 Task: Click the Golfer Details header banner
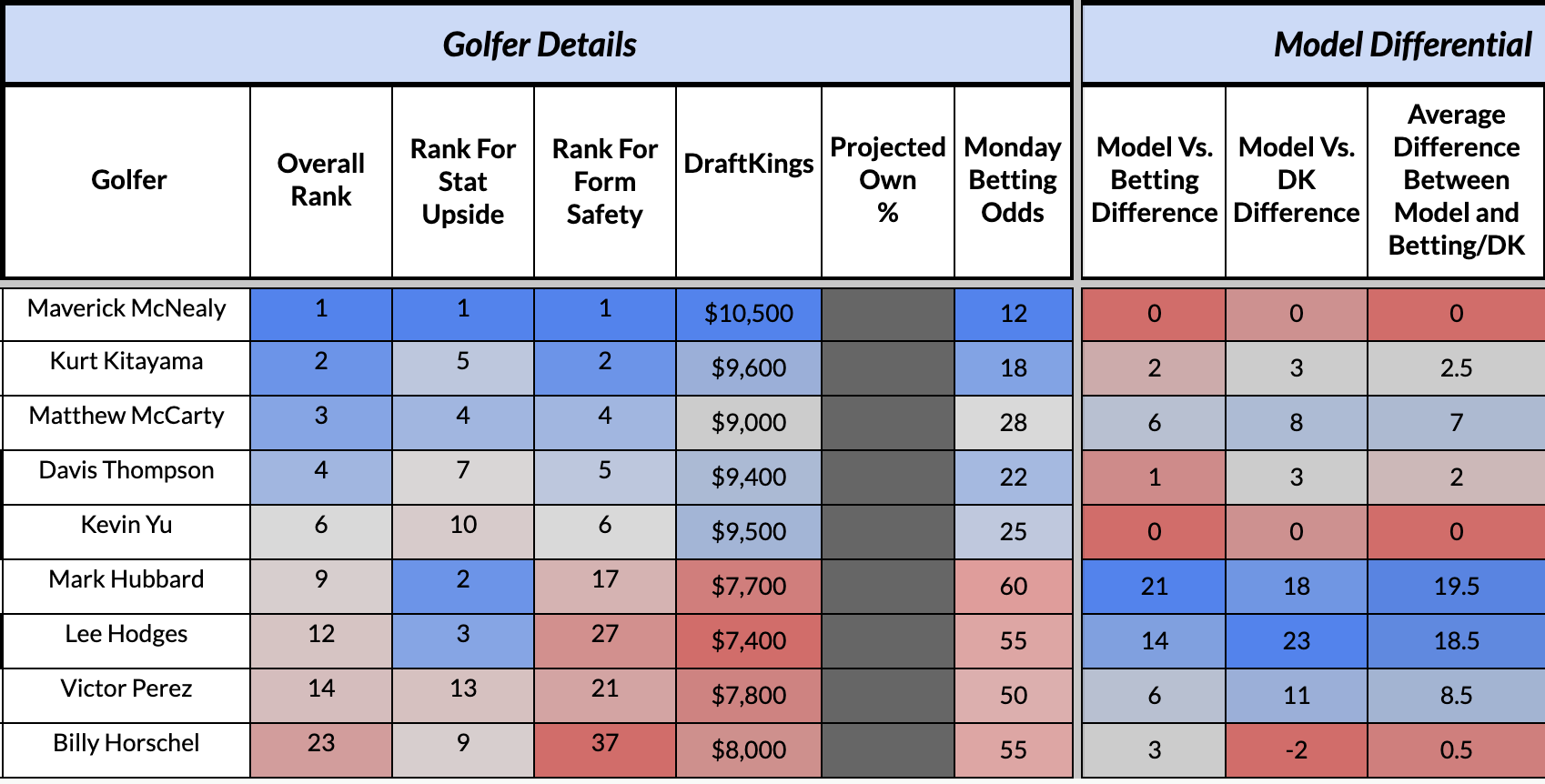click(539, 45)
